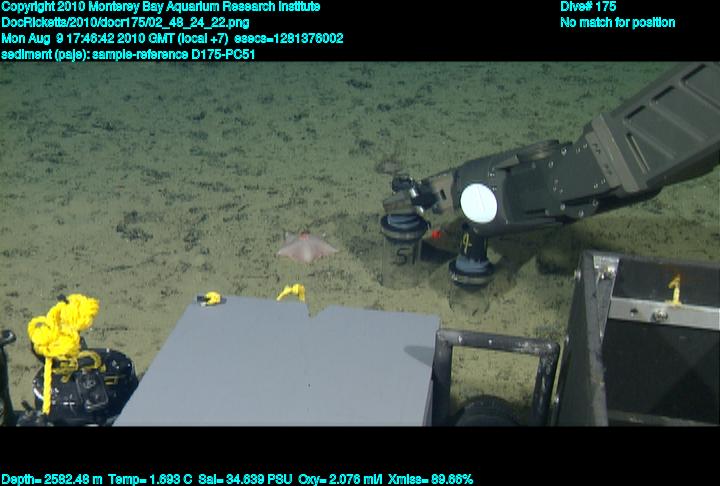The image size is (720, 486).
Task: Click the red laser dot near the cores
Action: click(x=436, y=235)
